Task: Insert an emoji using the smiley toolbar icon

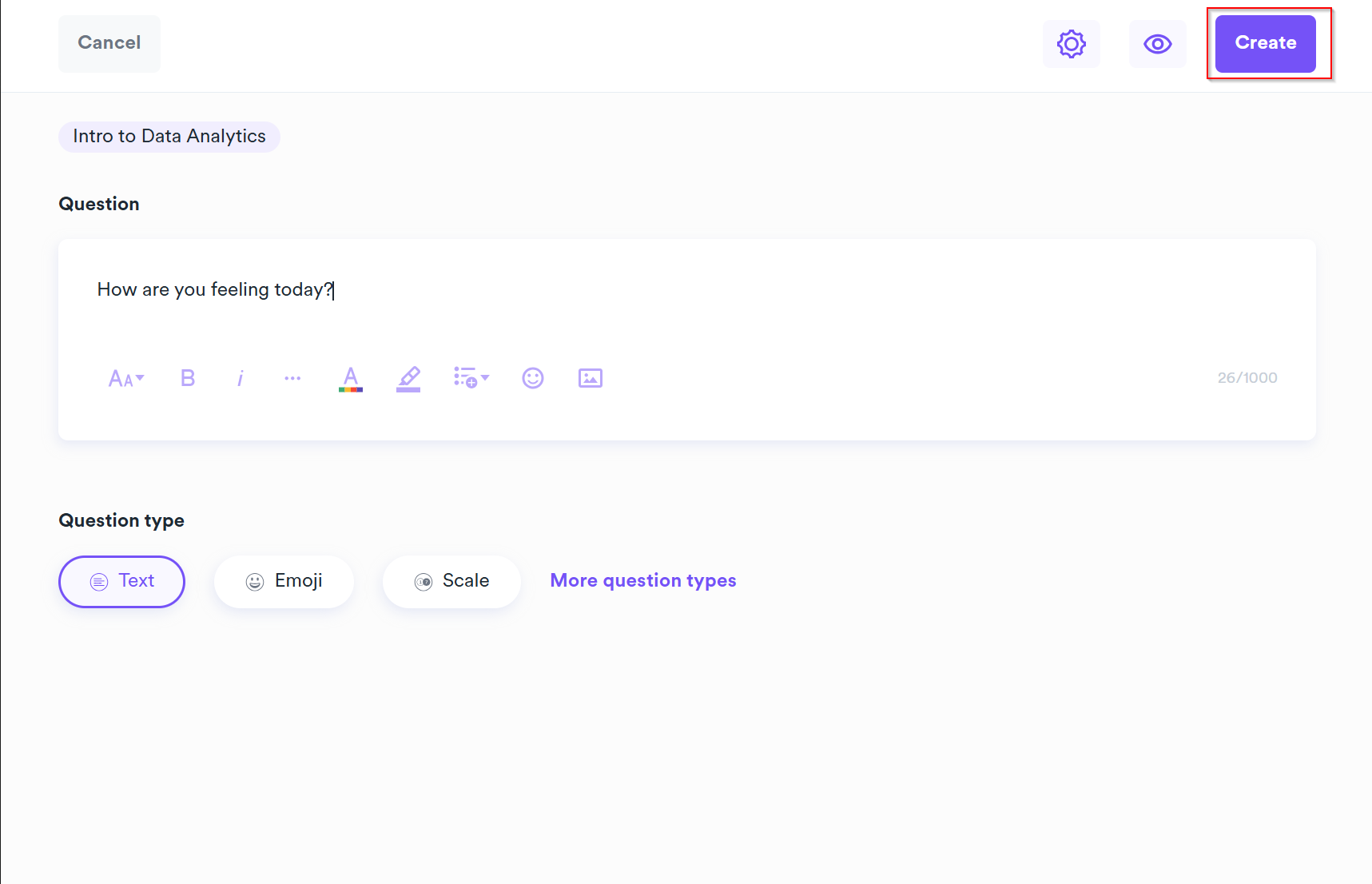Action: tap(533, 378)
